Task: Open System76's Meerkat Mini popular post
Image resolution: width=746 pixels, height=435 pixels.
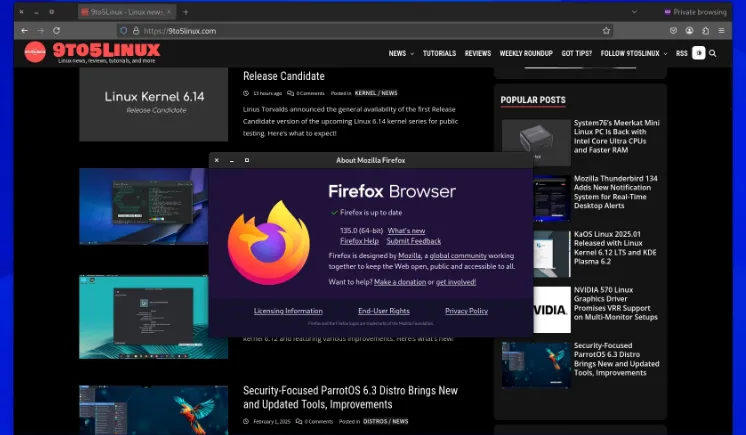Action: pyautogui.click(x=617, y=137)
